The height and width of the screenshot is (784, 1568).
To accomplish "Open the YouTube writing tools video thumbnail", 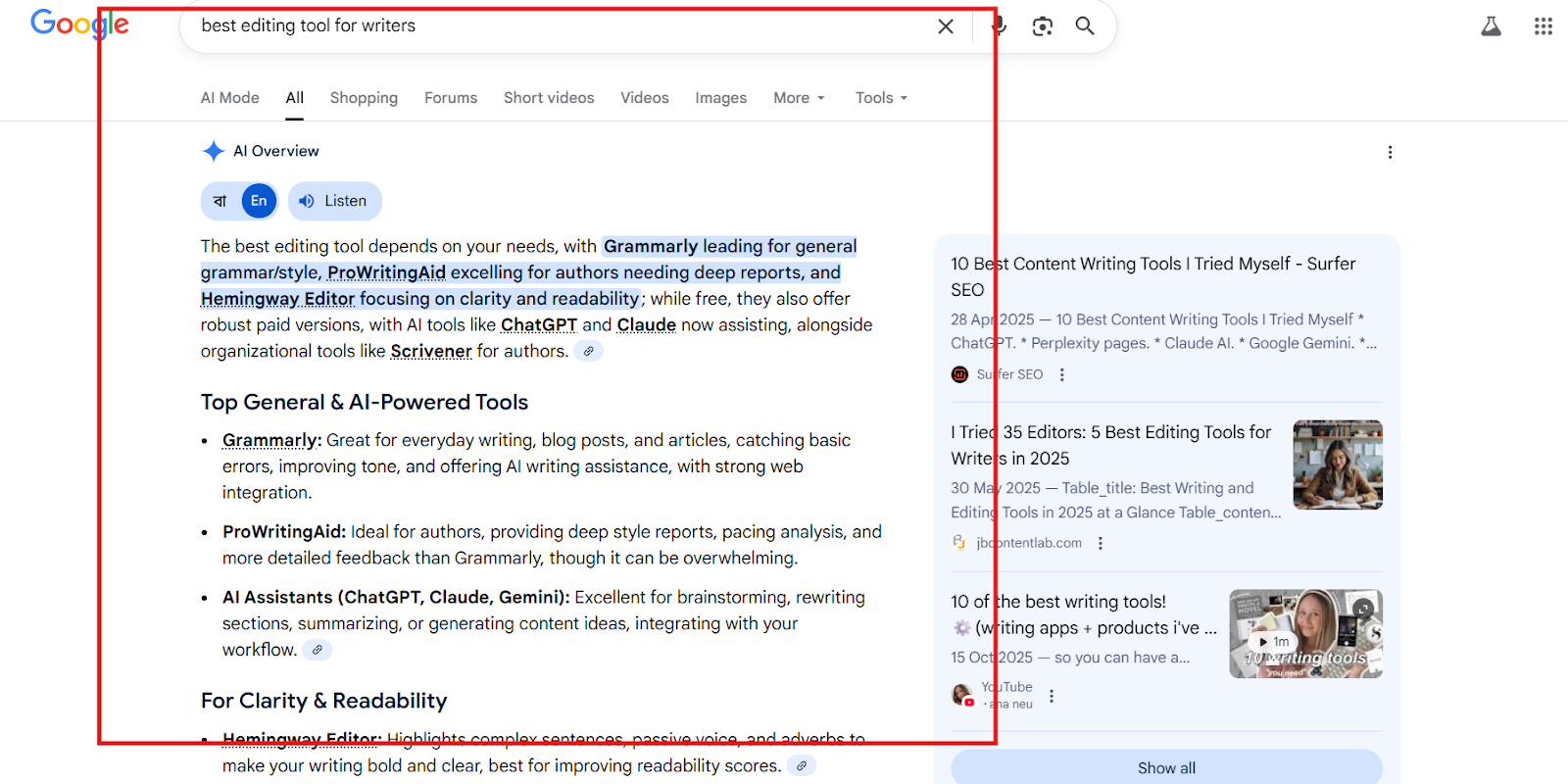I will coord(1305,634).
